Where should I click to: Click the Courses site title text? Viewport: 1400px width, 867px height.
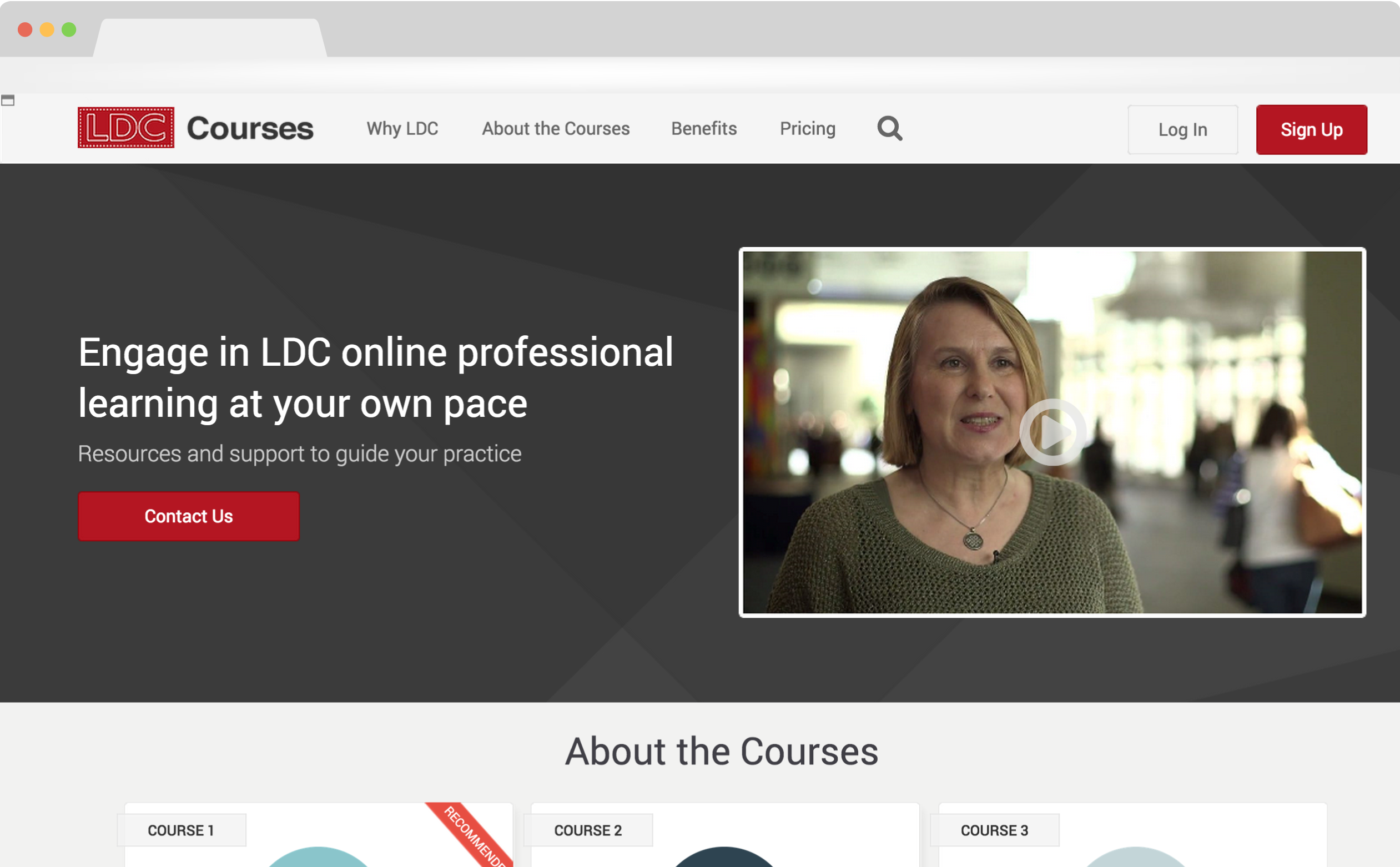pos(250,128)
